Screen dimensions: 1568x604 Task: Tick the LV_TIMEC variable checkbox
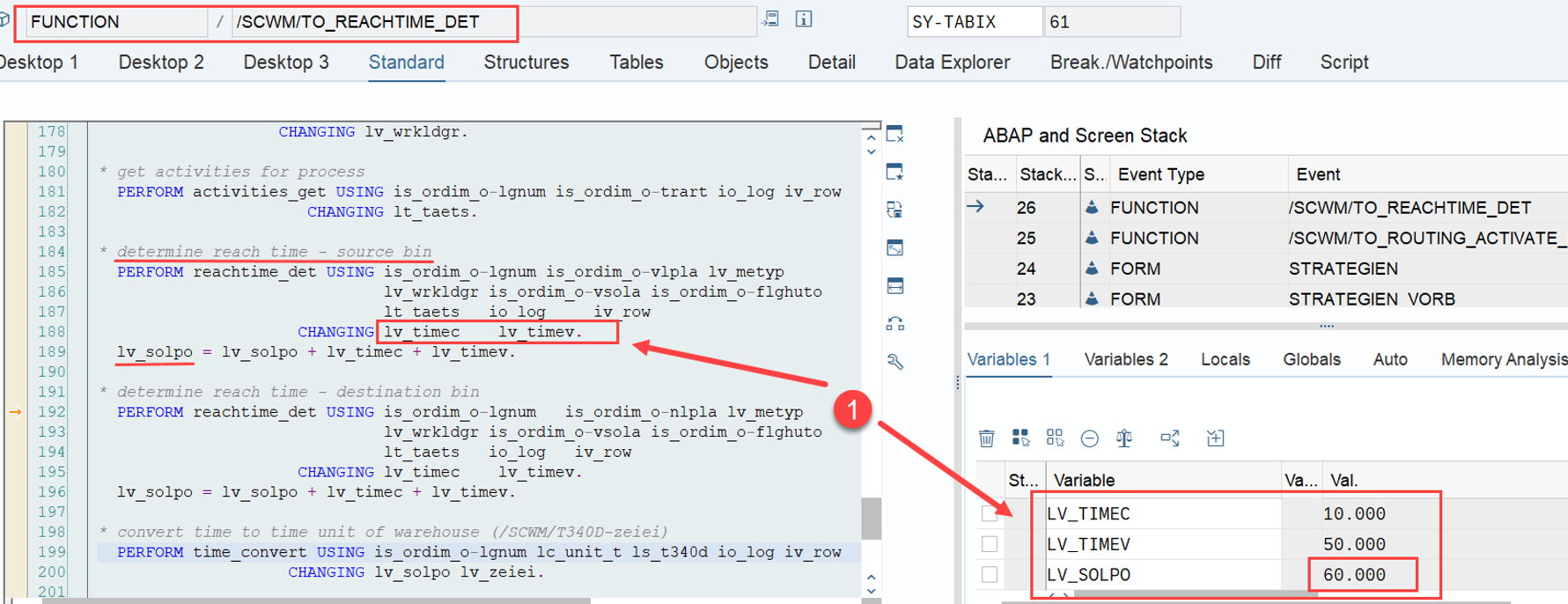pos(990,513)
